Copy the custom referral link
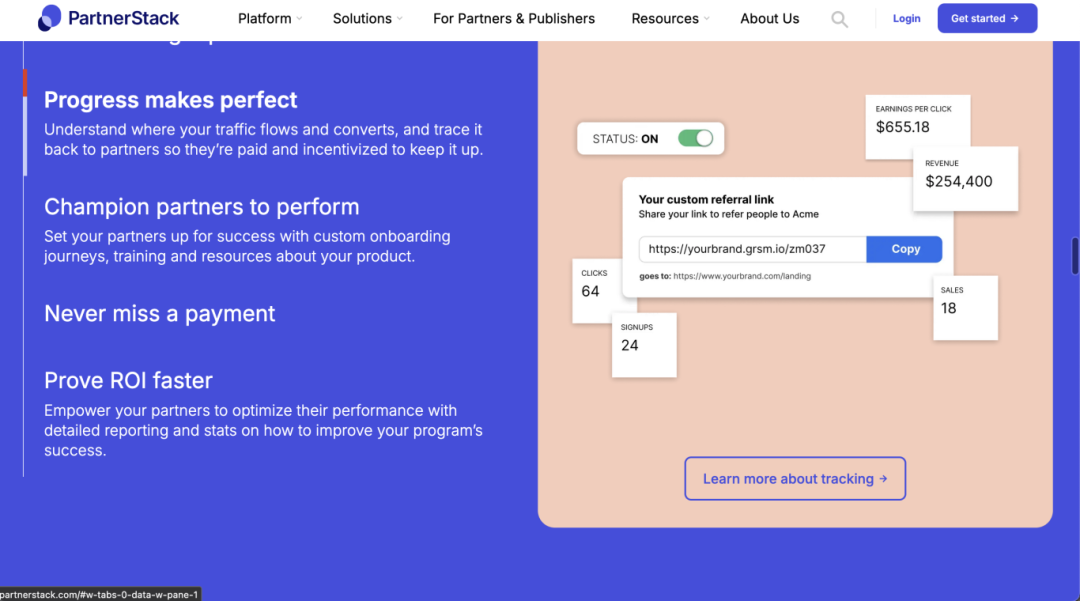Viewport: 1080px width, 601px height. pos(904,249)
